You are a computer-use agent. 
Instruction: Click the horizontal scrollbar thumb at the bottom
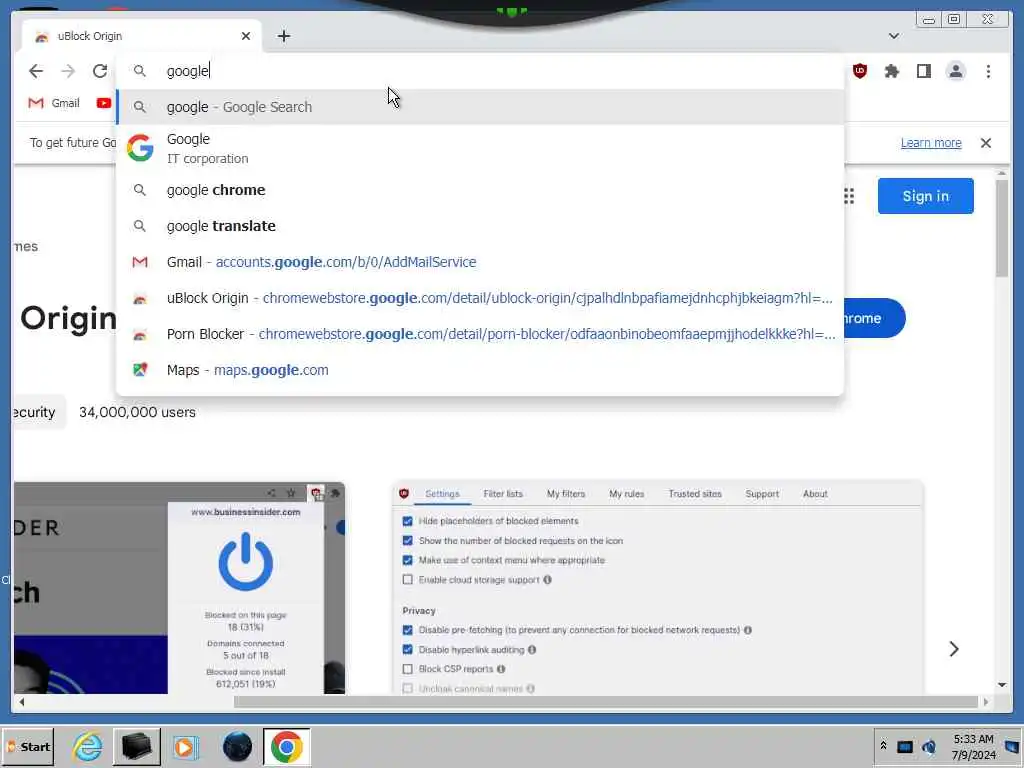tap(606, 702)
